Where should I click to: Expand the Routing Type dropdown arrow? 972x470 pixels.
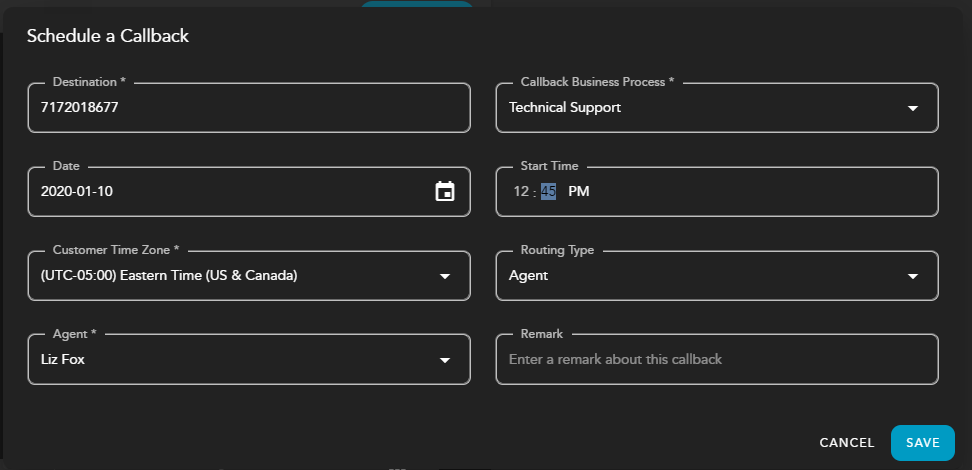click(912, 276)
